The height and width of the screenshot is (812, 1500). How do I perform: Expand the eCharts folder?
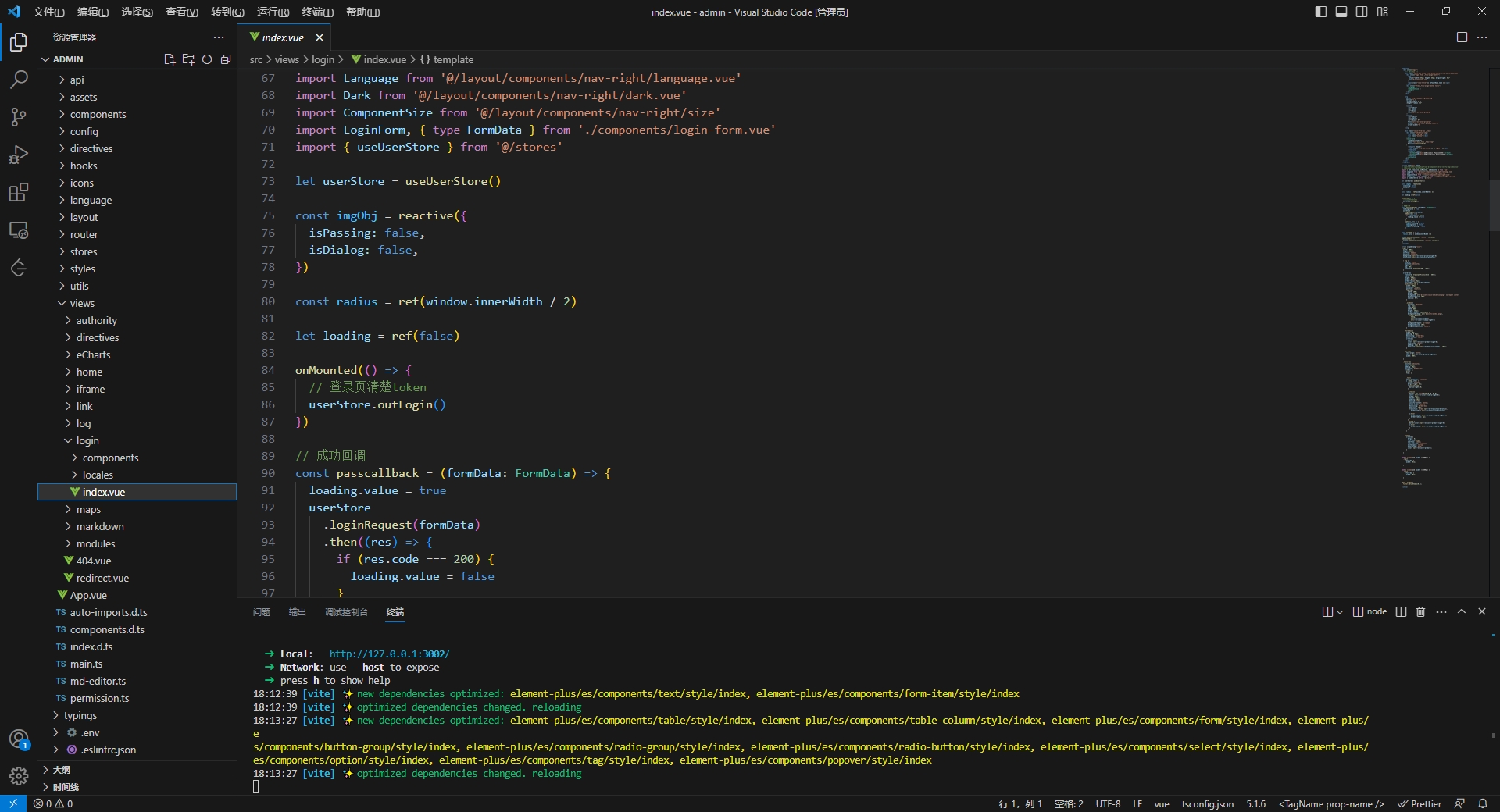pyautogui.click(x=137, y=354)
